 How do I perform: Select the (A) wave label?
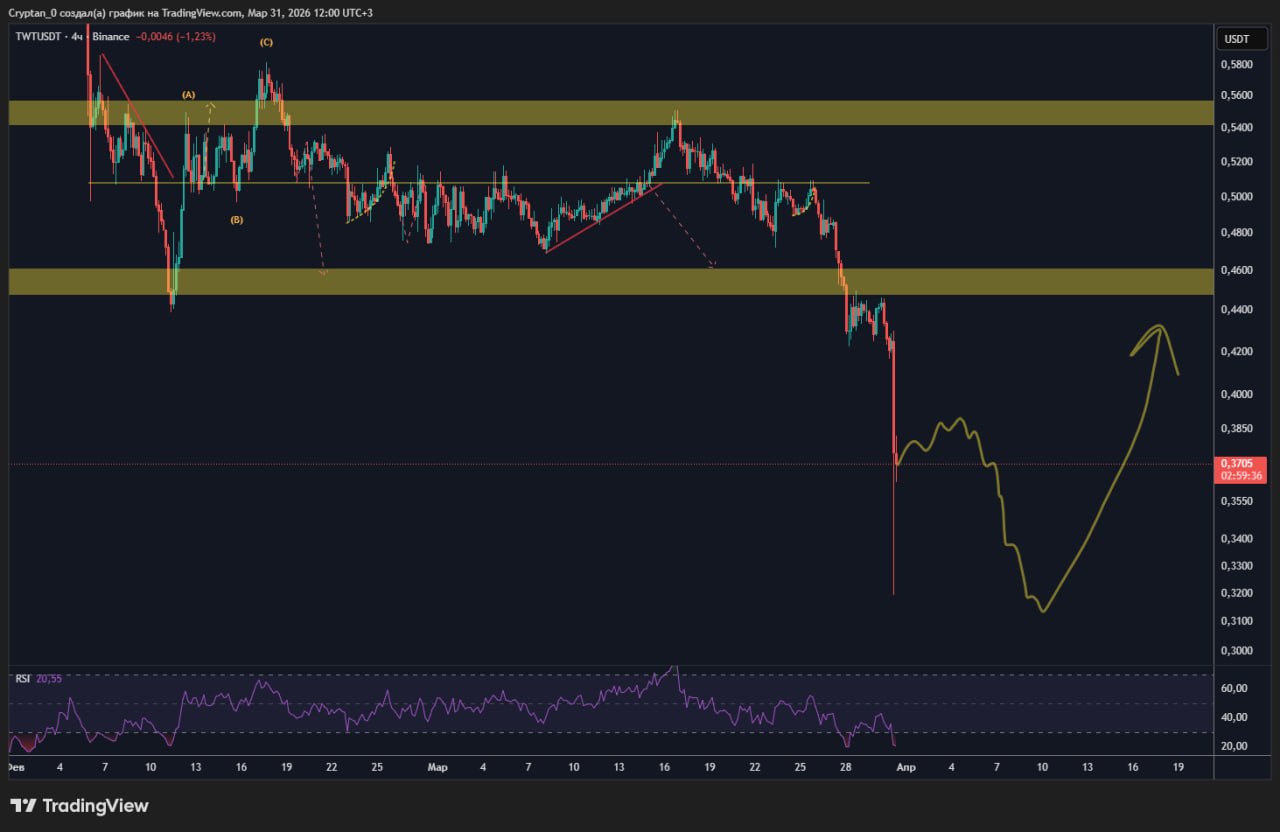188,95
